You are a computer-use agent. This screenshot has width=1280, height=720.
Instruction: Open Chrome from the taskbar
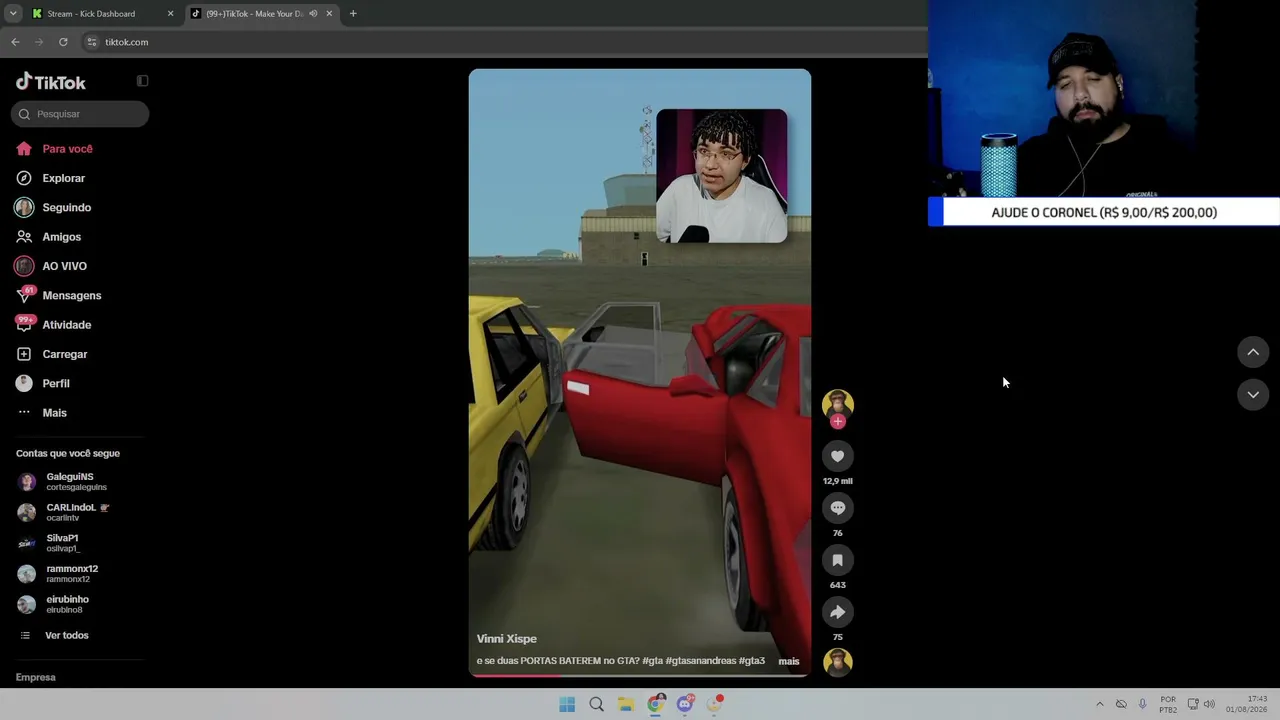655,704
